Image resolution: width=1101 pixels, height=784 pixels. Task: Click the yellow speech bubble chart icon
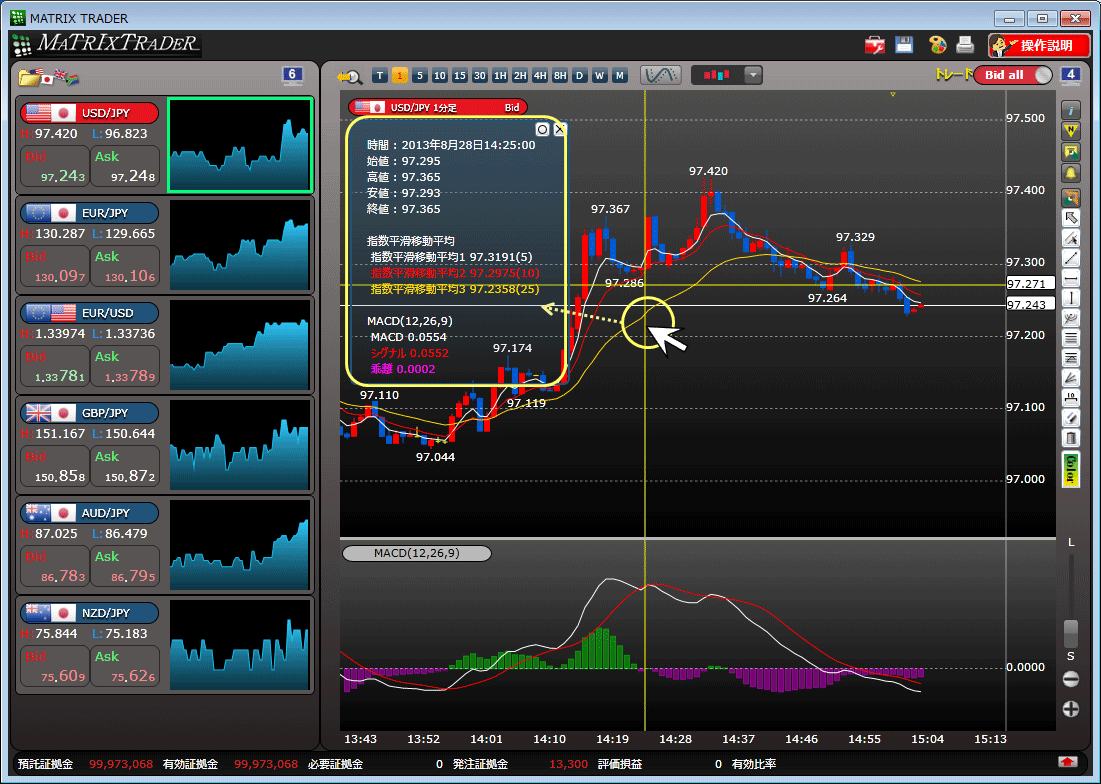tap(1071, 152)
